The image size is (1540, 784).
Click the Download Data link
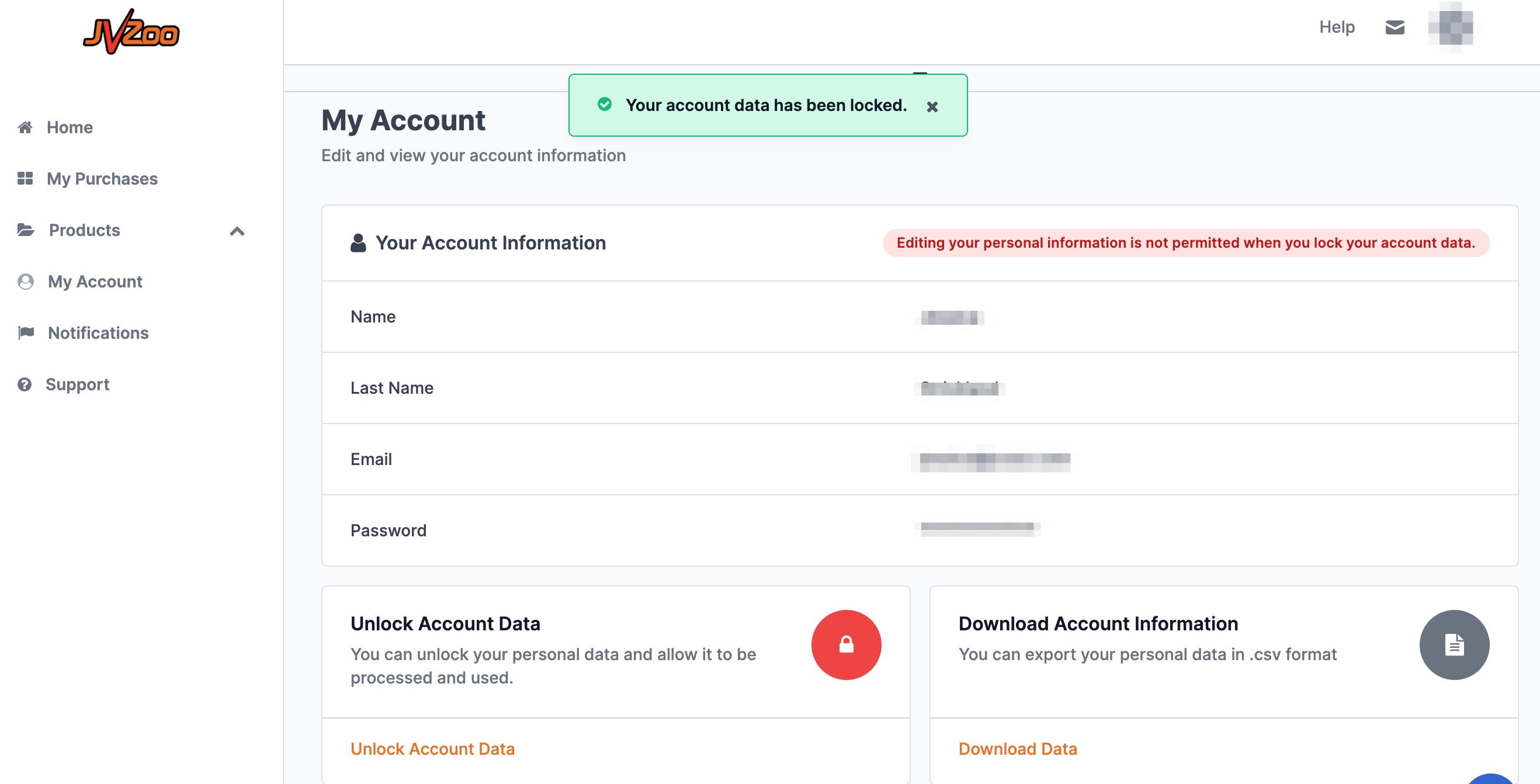pyautogui.click(x=1018, y=749)
